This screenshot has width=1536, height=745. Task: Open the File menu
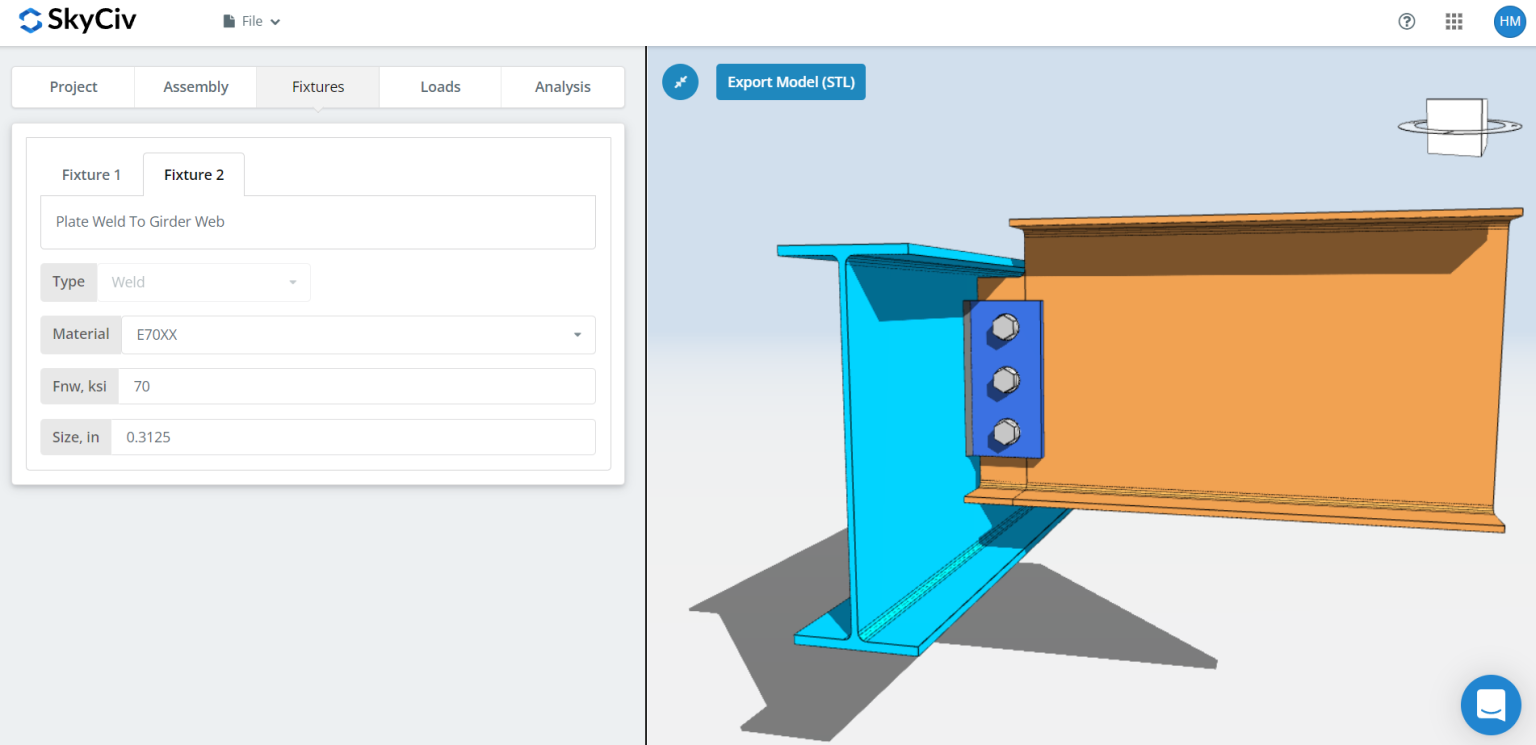click(251, 21)
